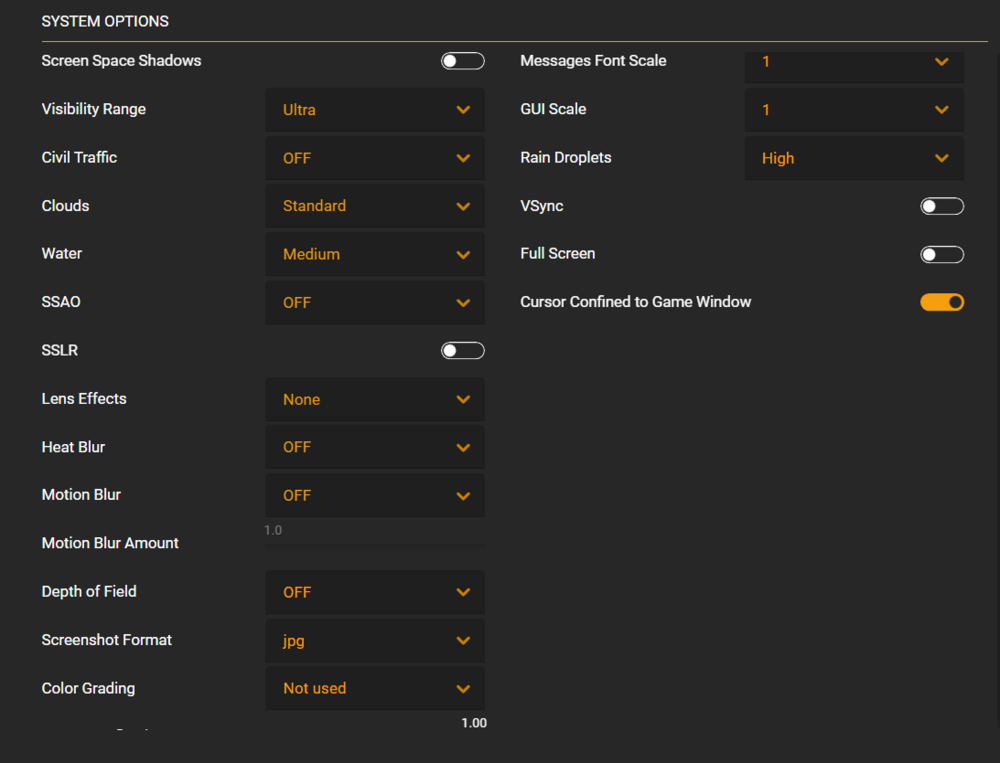Choose Screenshot Format dropdown
Screen dimensions: 1000x763
tap(374, 640)
